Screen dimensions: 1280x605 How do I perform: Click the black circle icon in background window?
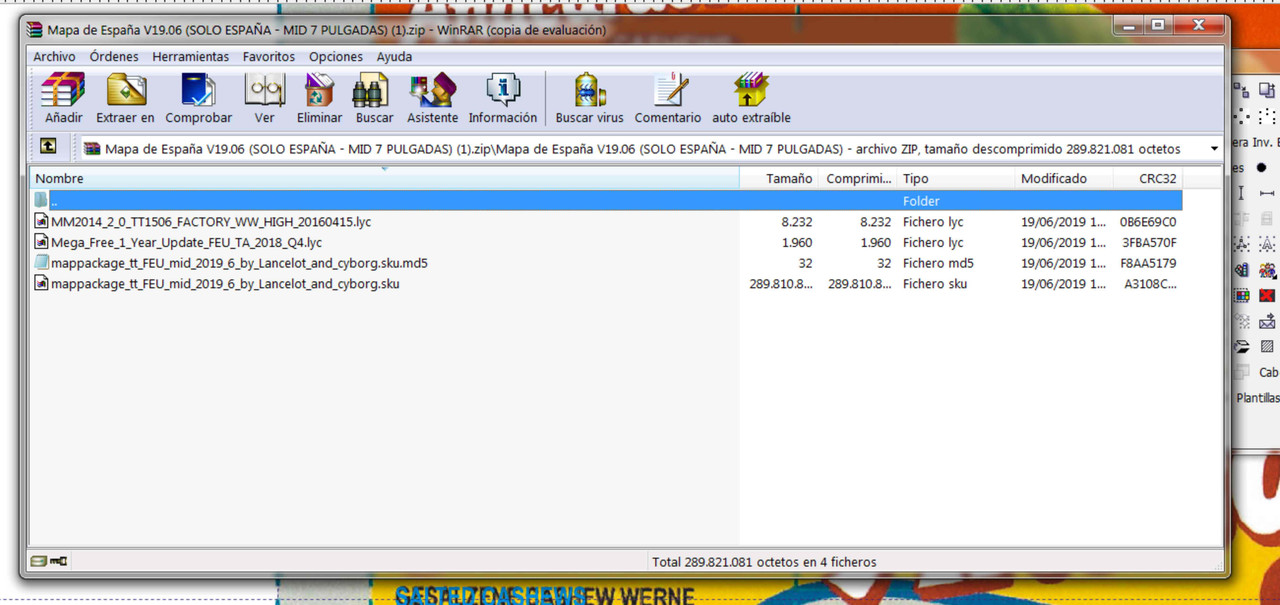[x=1261, y=167]
